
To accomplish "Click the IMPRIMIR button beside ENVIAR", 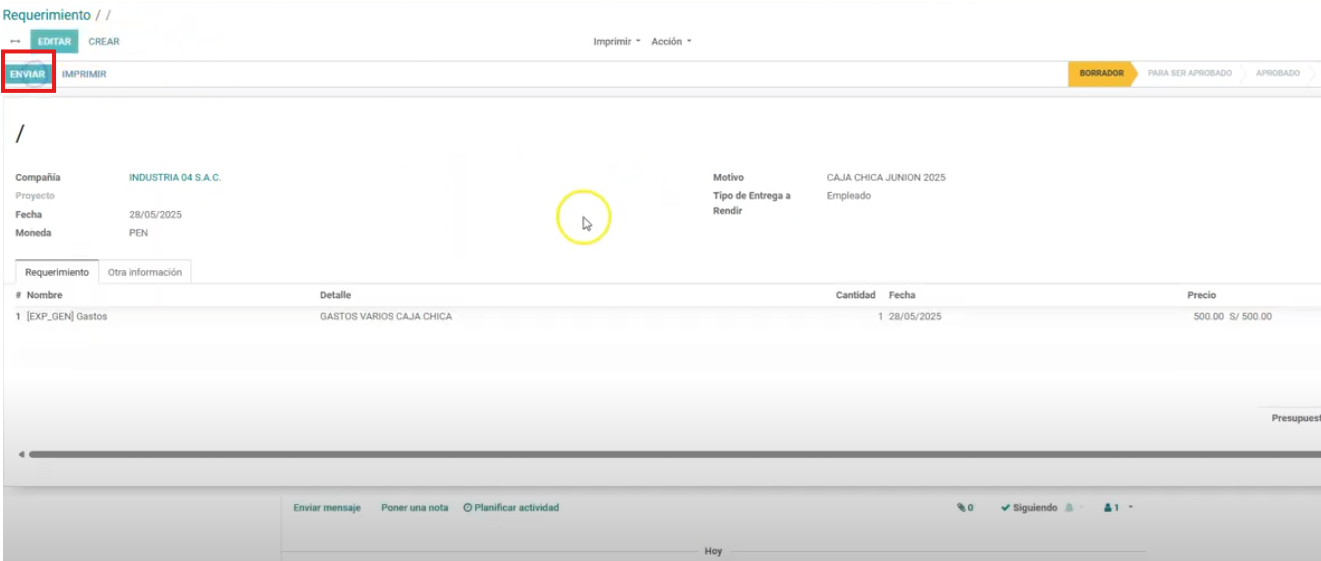I will pyautogui.click(x=84, y=74).
